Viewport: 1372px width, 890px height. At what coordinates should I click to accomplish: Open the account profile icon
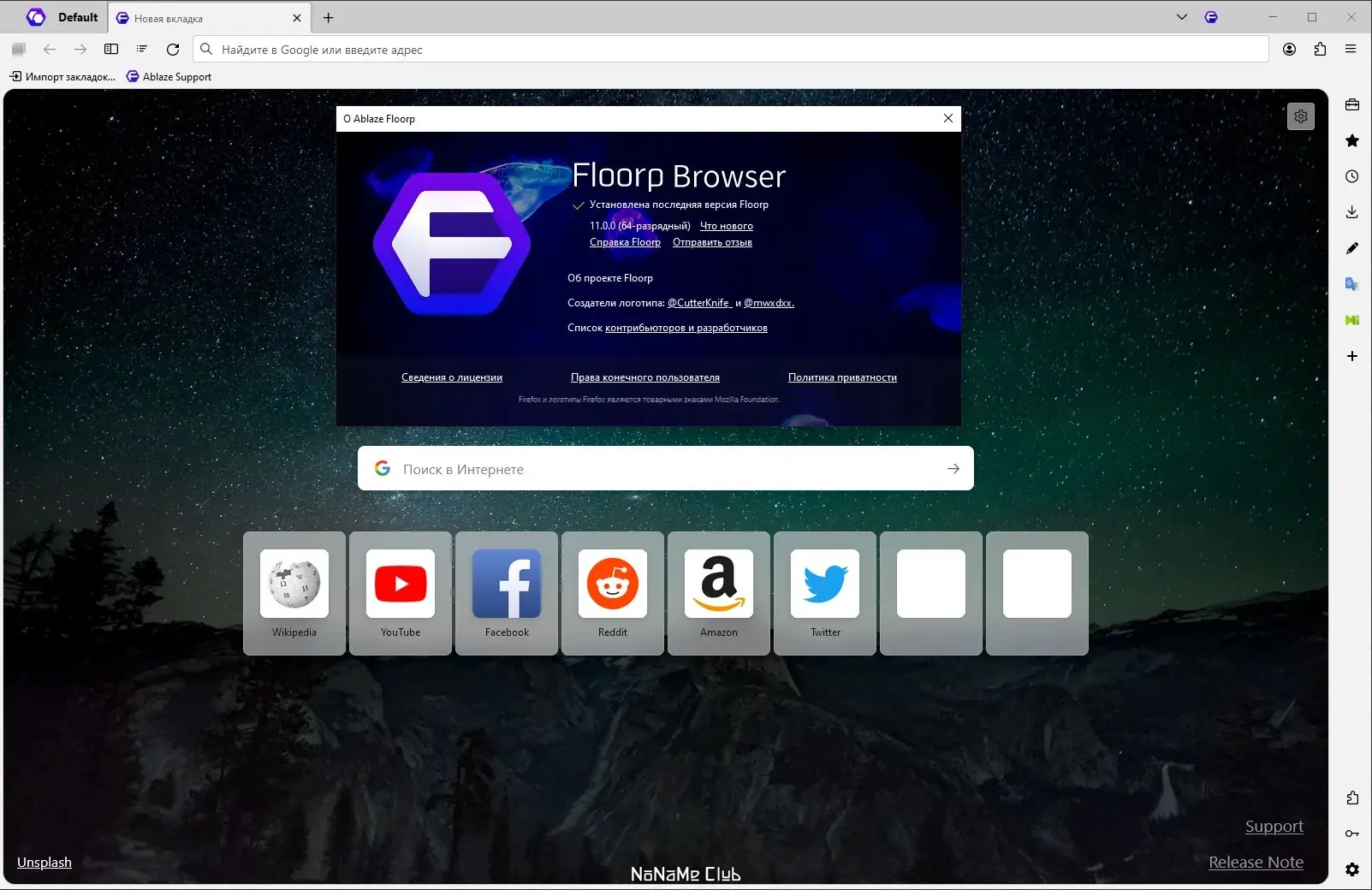[1289, 50]
